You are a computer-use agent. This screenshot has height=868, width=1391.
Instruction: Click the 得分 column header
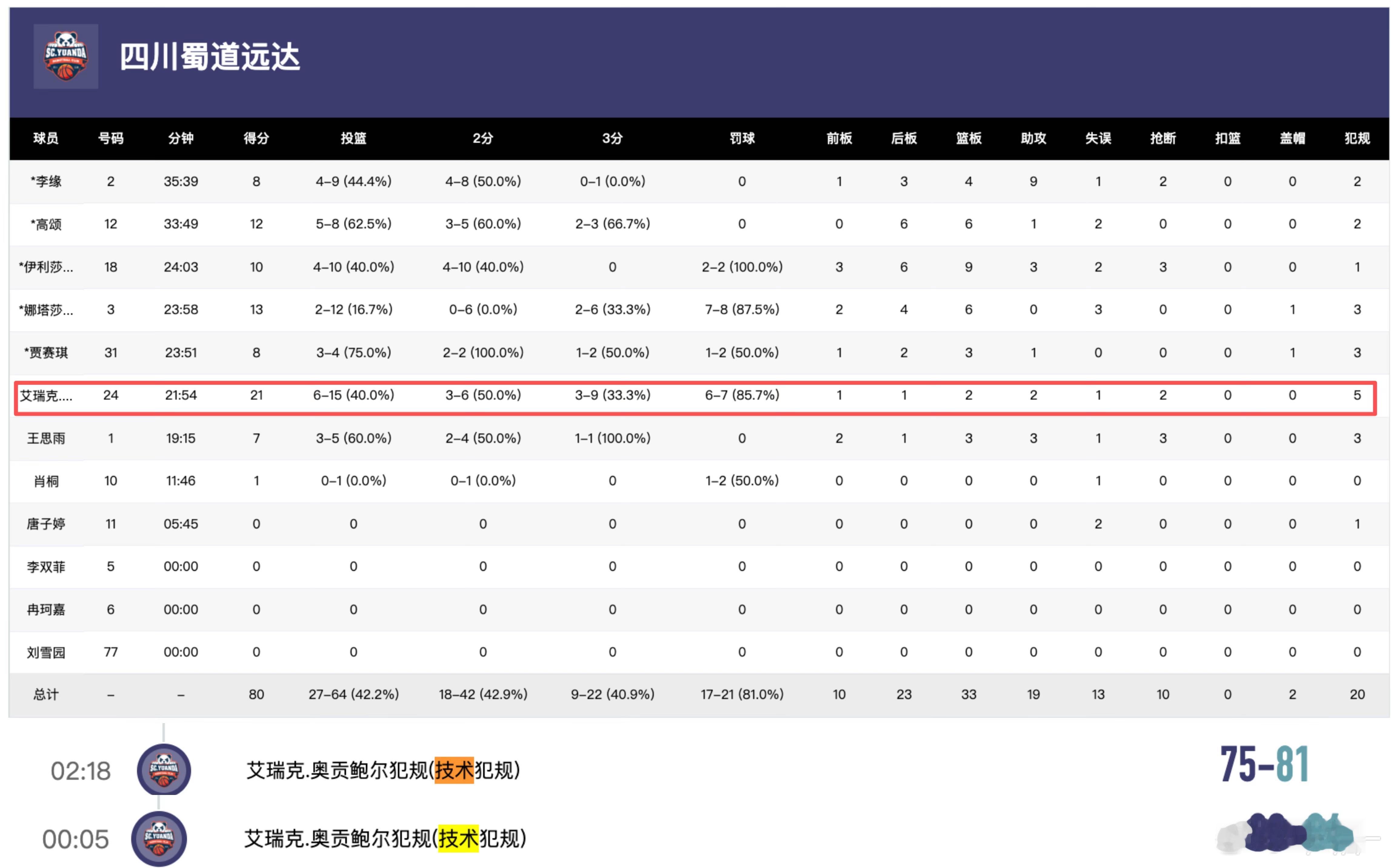point(256,138)
